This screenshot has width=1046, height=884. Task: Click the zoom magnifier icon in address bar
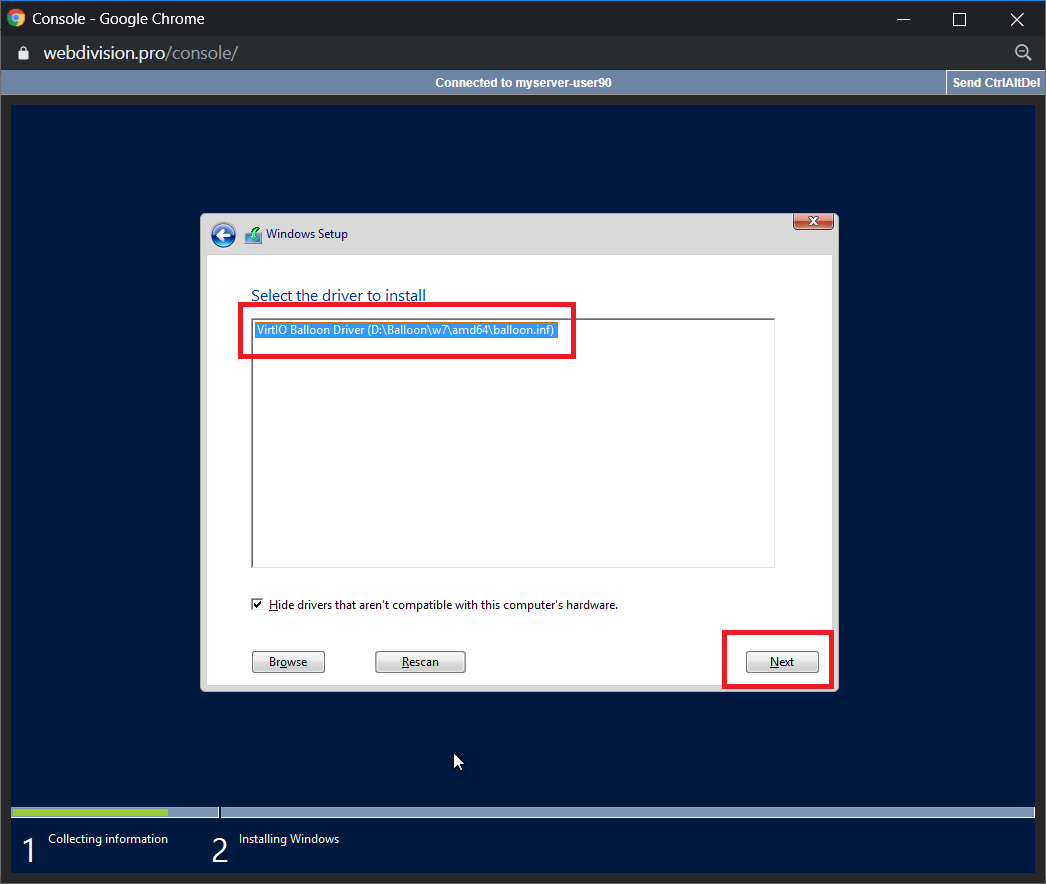point(1022,53)
